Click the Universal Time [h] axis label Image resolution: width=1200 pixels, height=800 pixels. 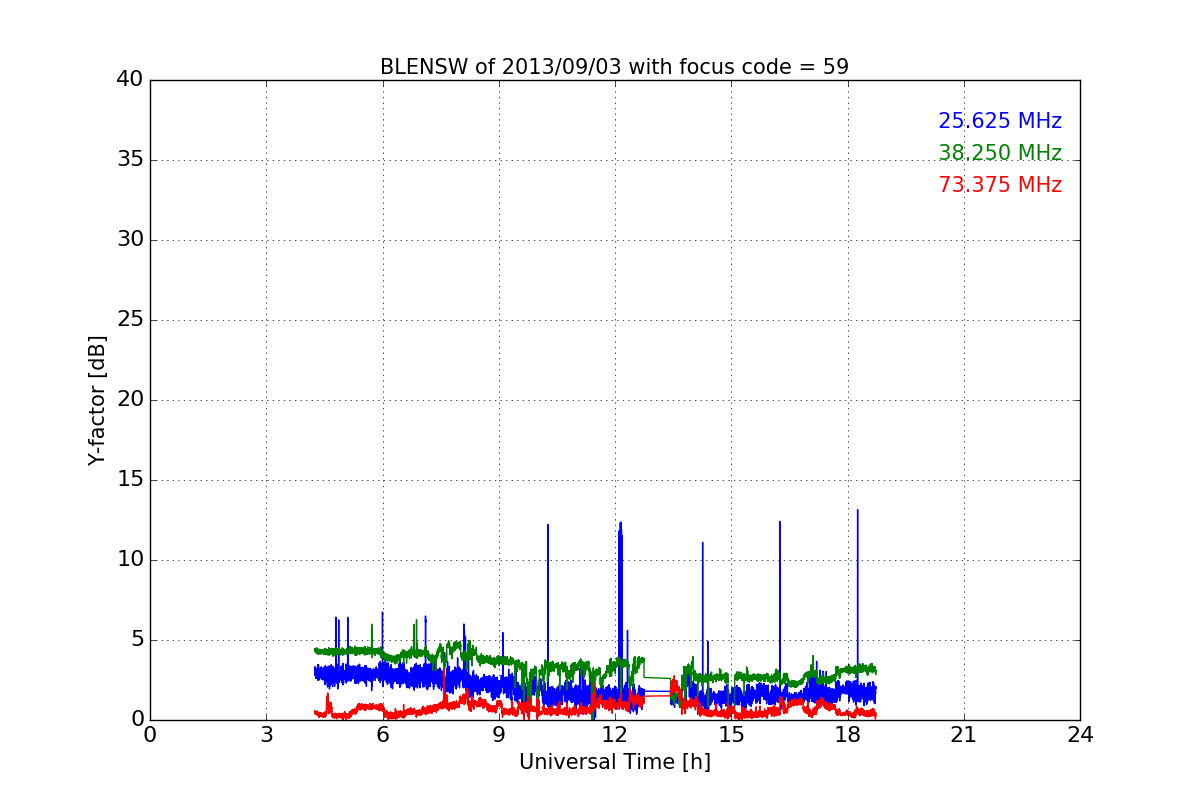(x=615, y=762)
